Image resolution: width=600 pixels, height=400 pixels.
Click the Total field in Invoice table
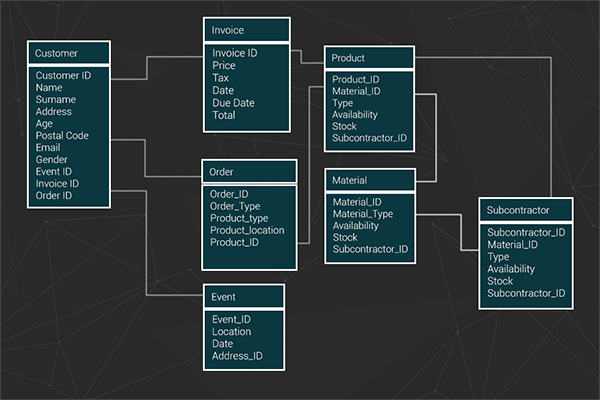[x=224, y=116]
